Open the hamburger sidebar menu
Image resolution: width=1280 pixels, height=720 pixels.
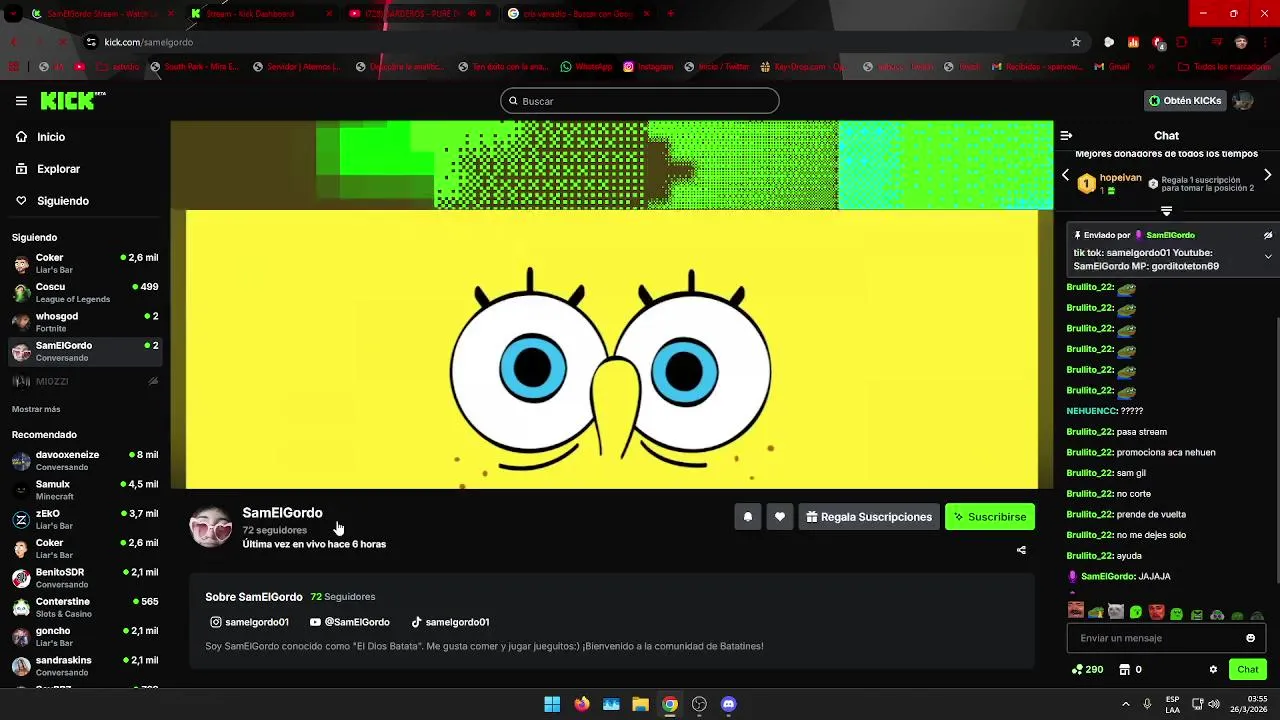[x=21, y=100]
